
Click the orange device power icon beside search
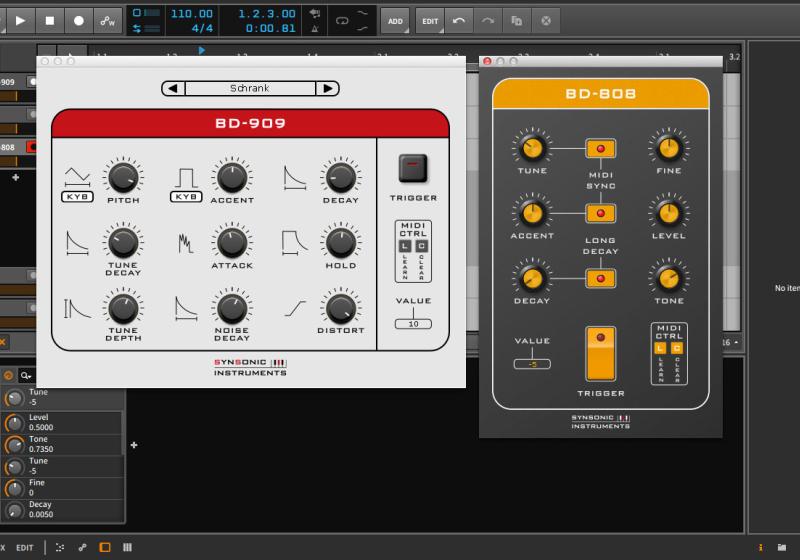(x=8, y=376)
